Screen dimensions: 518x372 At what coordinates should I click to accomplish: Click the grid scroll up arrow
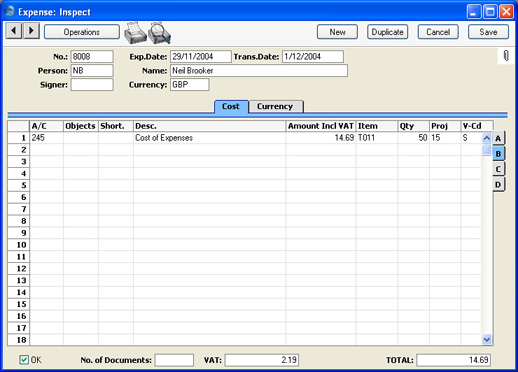point(487,138)
